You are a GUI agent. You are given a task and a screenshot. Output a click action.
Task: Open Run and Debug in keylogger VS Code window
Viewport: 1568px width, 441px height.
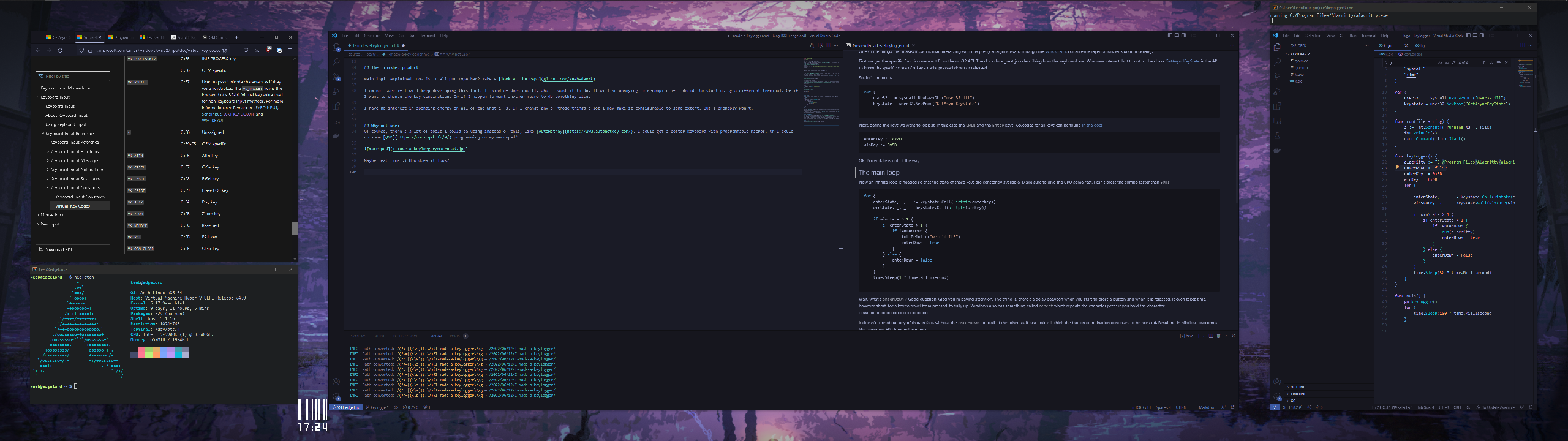(x=1277, y=91)
